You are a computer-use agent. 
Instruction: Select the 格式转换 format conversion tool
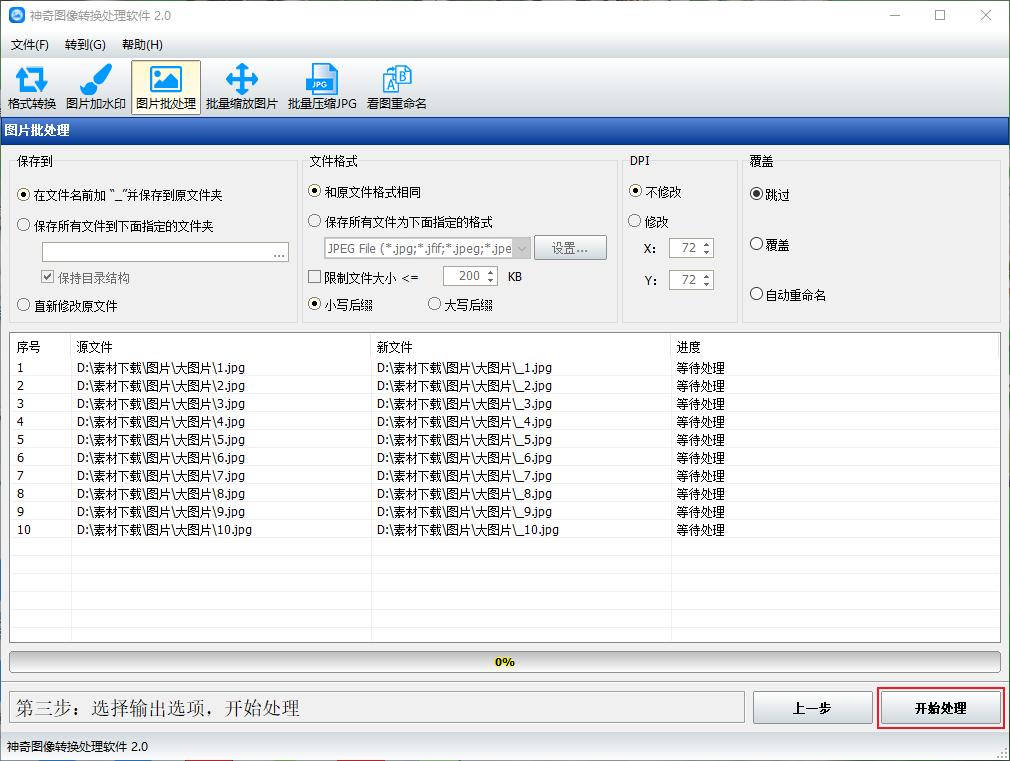30,86
